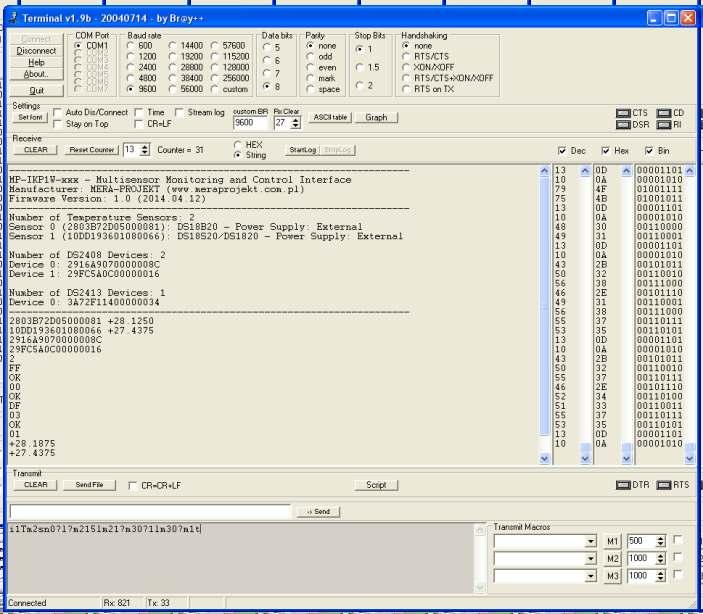Click the Disconnect button

pos(36,51)
